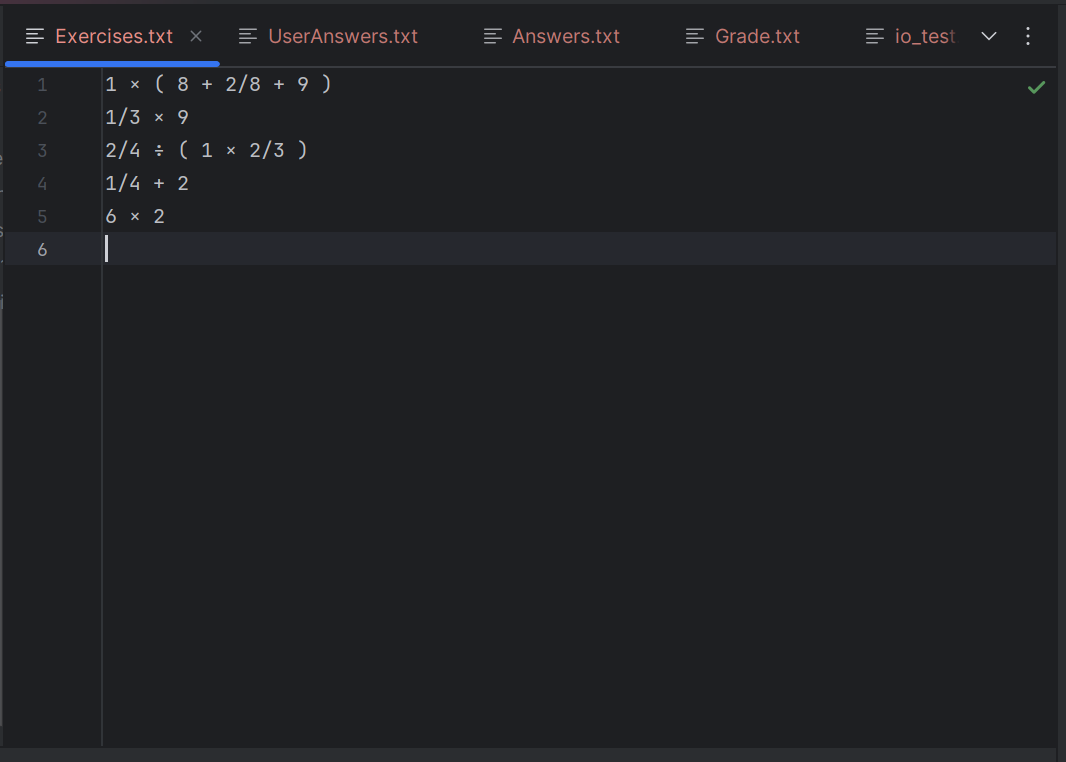Click line number 6 in the gutter
This screenshot has height=762, width=1066.
coord(42,250)
